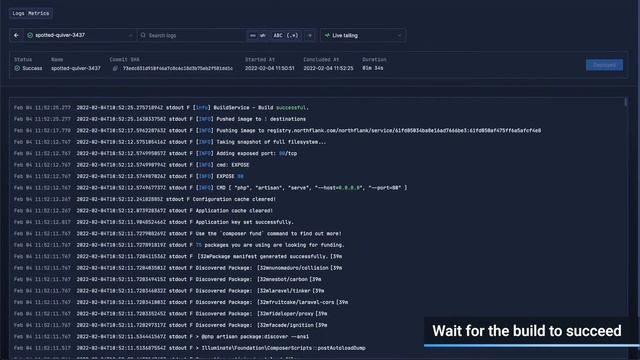Toggle the second search filter option before ABC
Screen dimensions: 640x360
(263, 36)
